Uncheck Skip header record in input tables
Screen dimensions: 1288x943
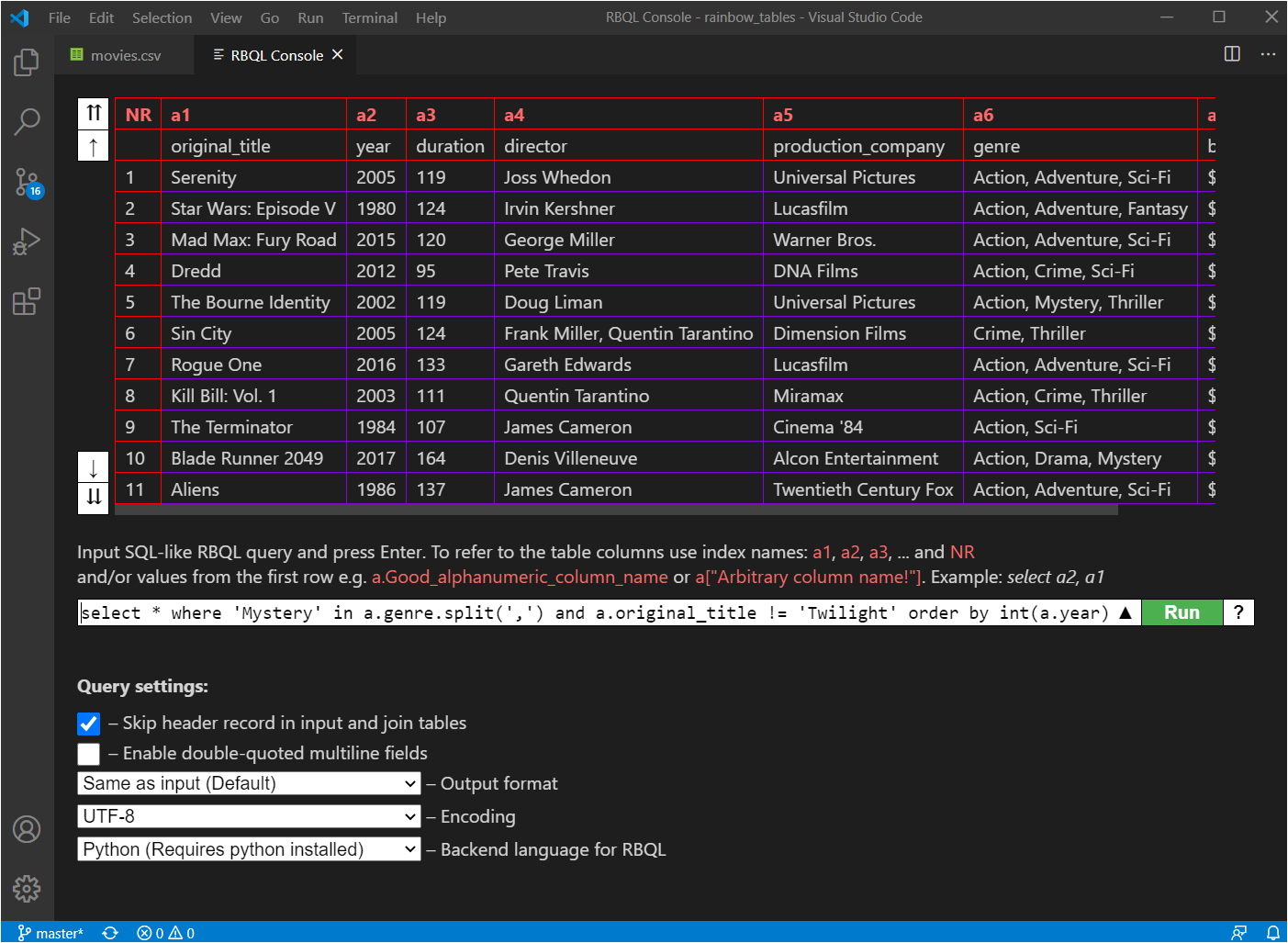(87, 724)
